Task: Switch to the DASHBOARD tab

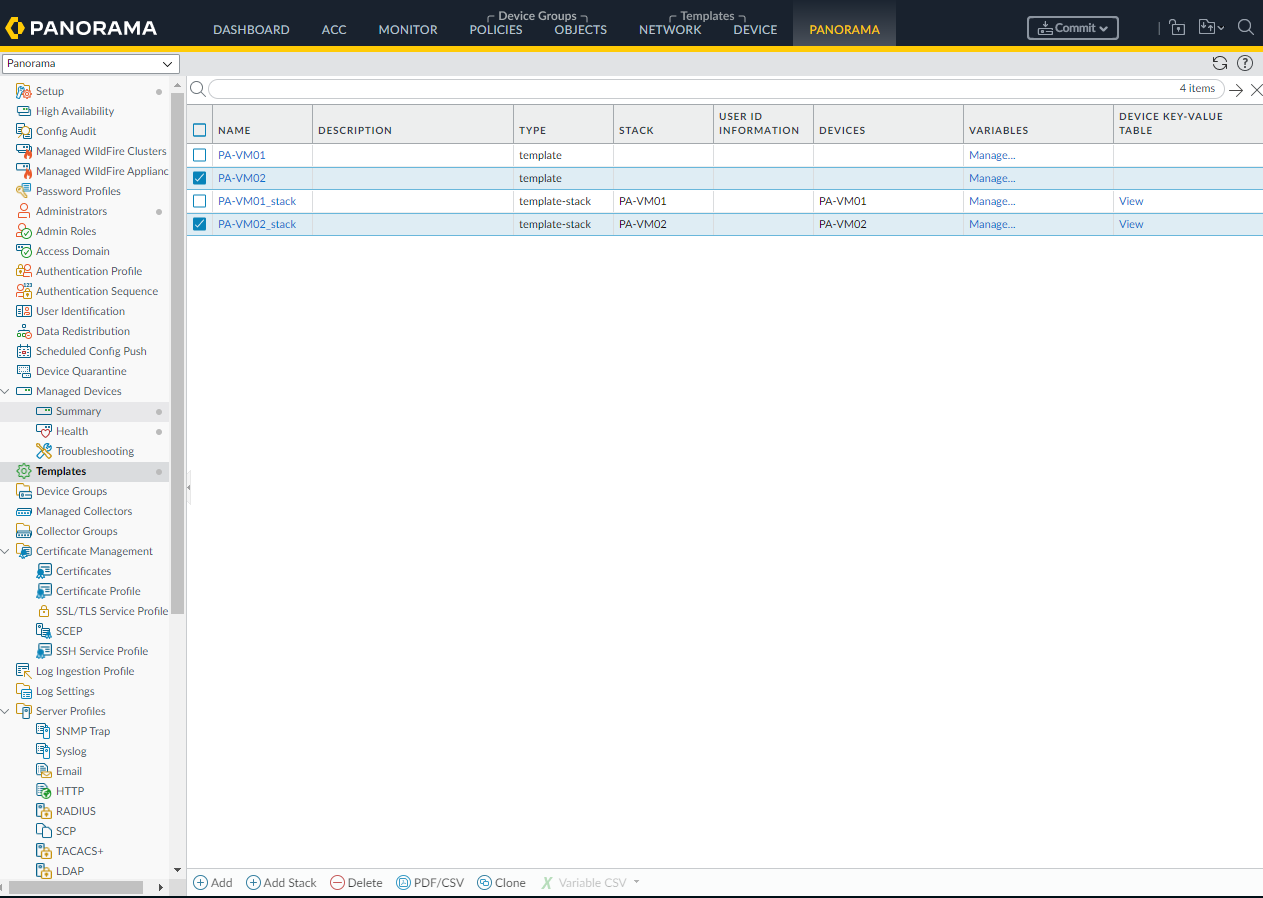Action: (x=251, y=30)
